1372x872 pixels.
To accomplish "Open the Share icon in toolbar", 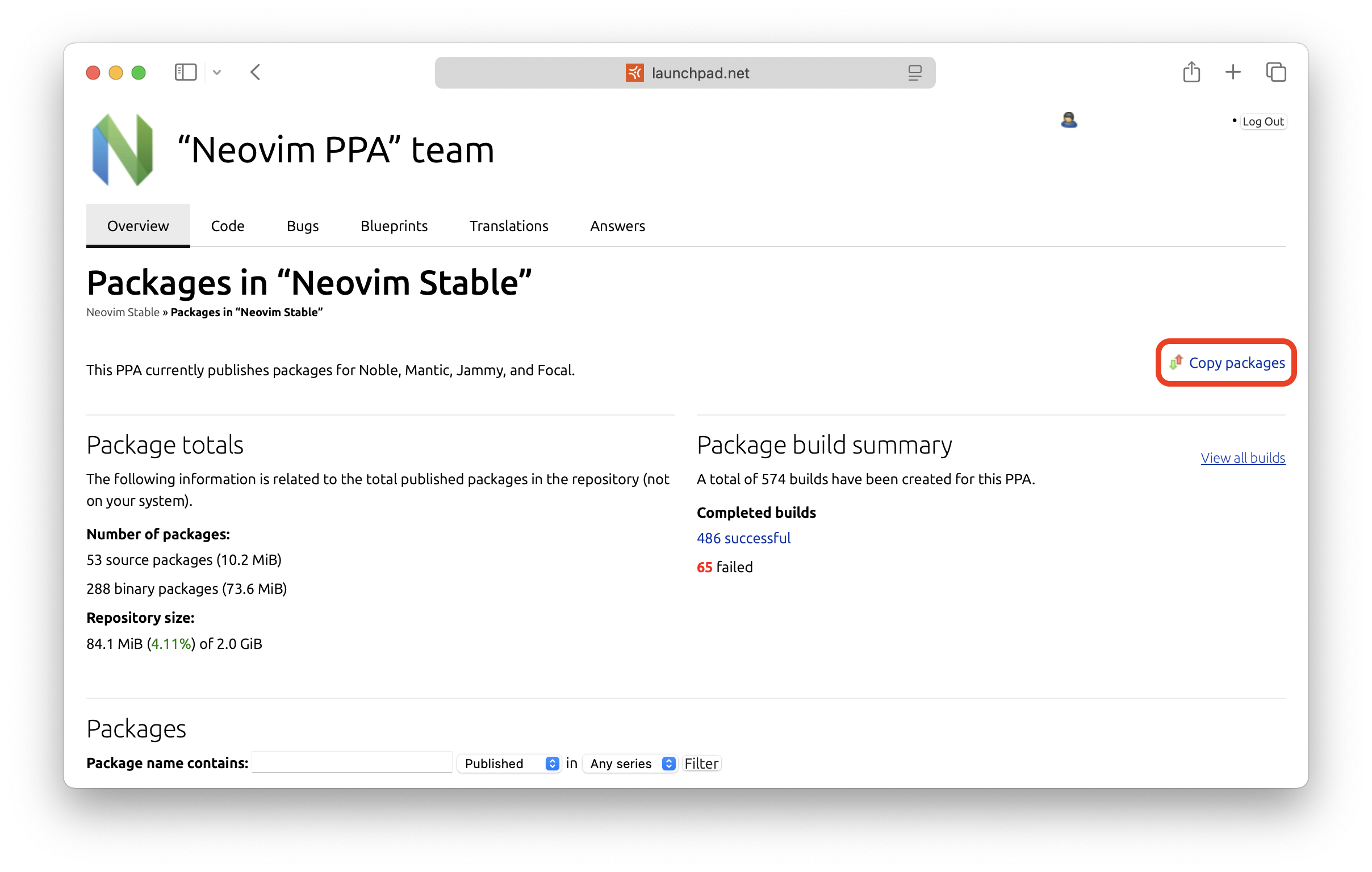I will (x=1191, y=72).
